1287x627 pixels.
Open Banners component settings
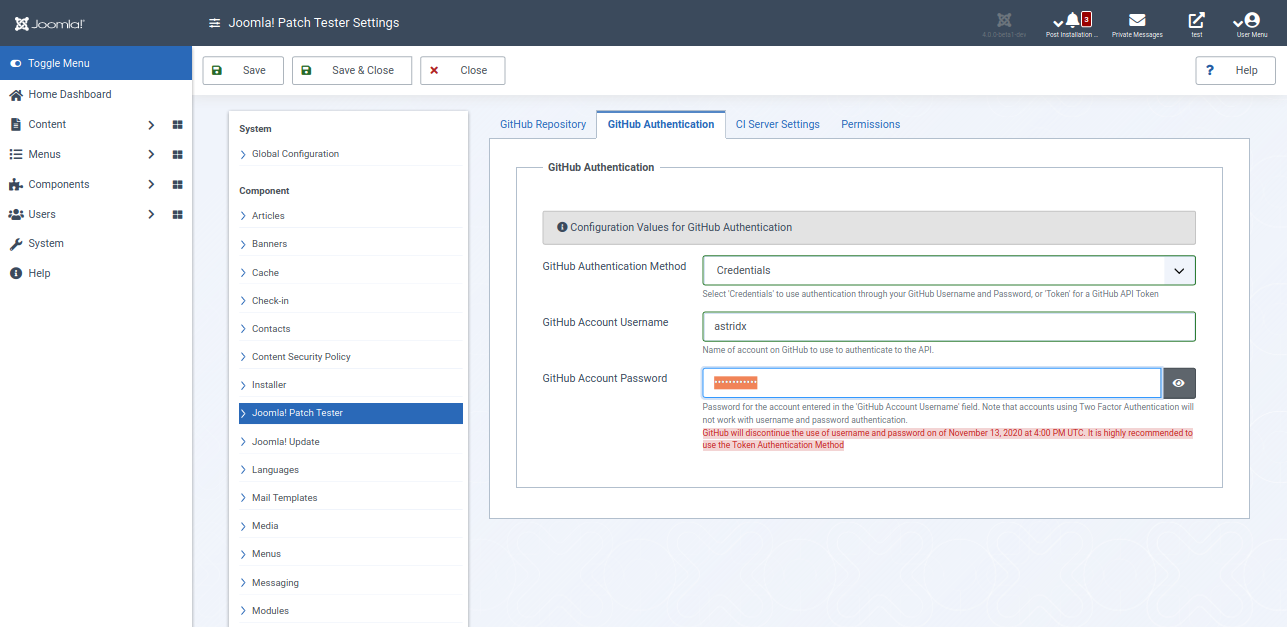pyautogui.click(x=351, y=244)
